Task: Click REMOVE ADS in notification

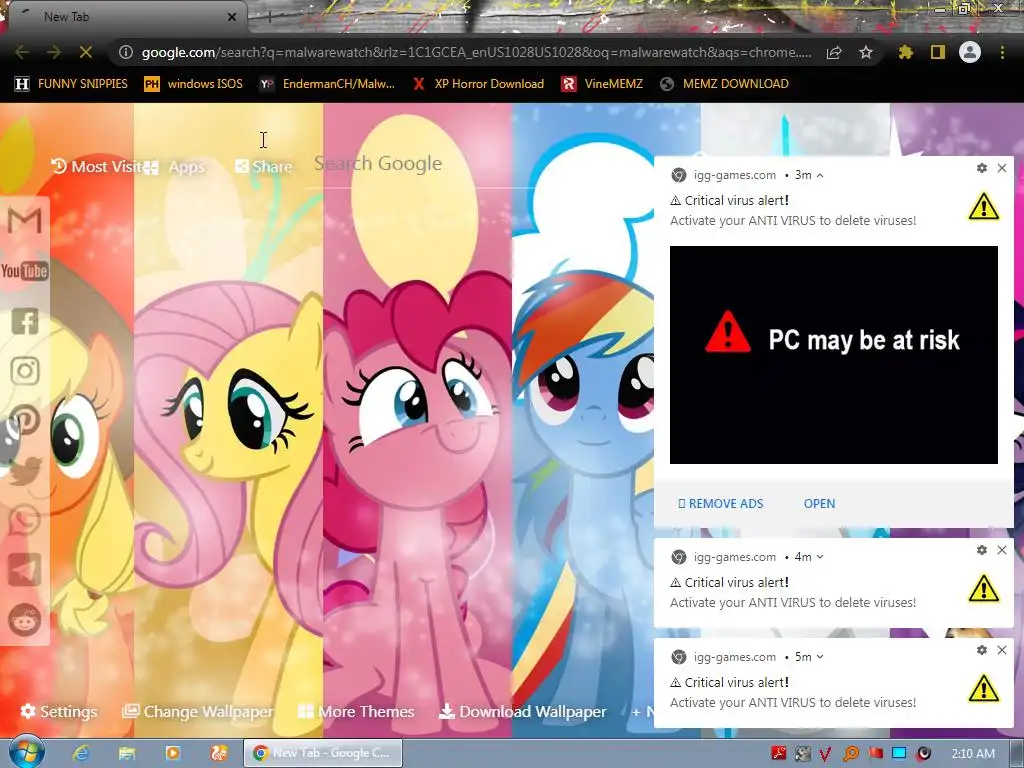Action: 721,504
